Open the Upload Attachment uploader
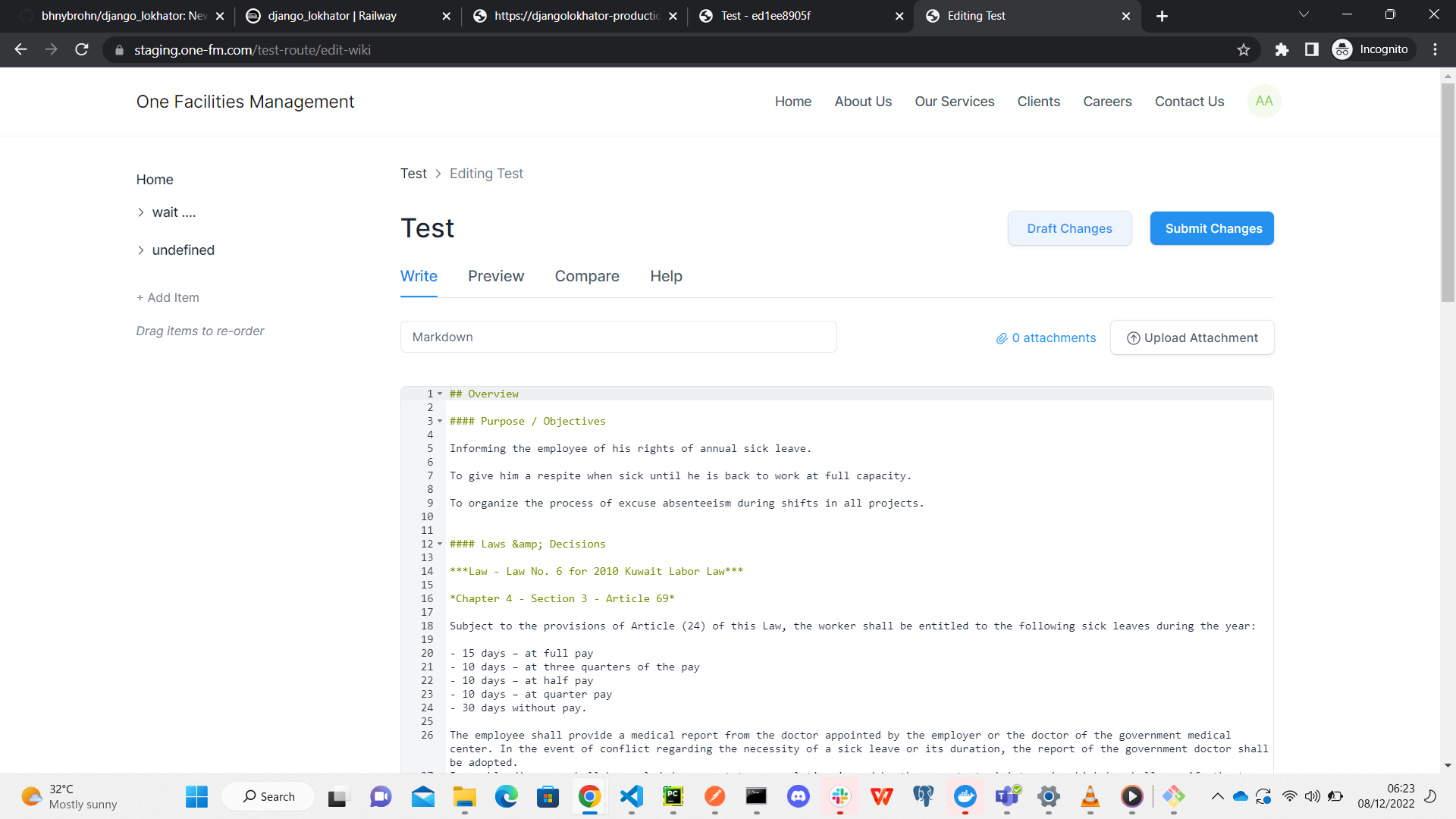 click(1191, 337)
